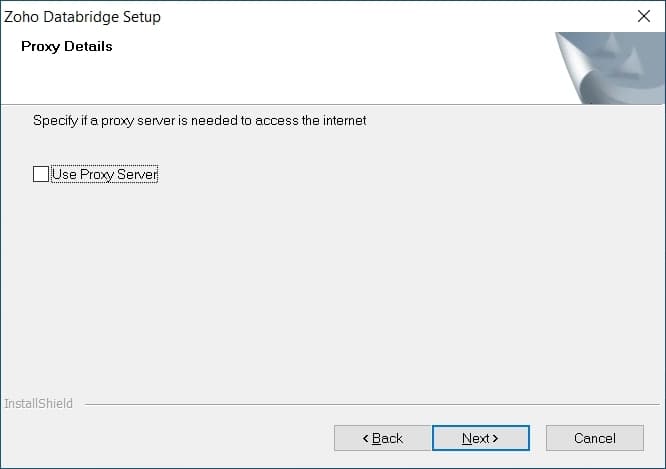Click the Use Proxy Server label text
This screenshot has width=666, height=469.
point(104,174)
